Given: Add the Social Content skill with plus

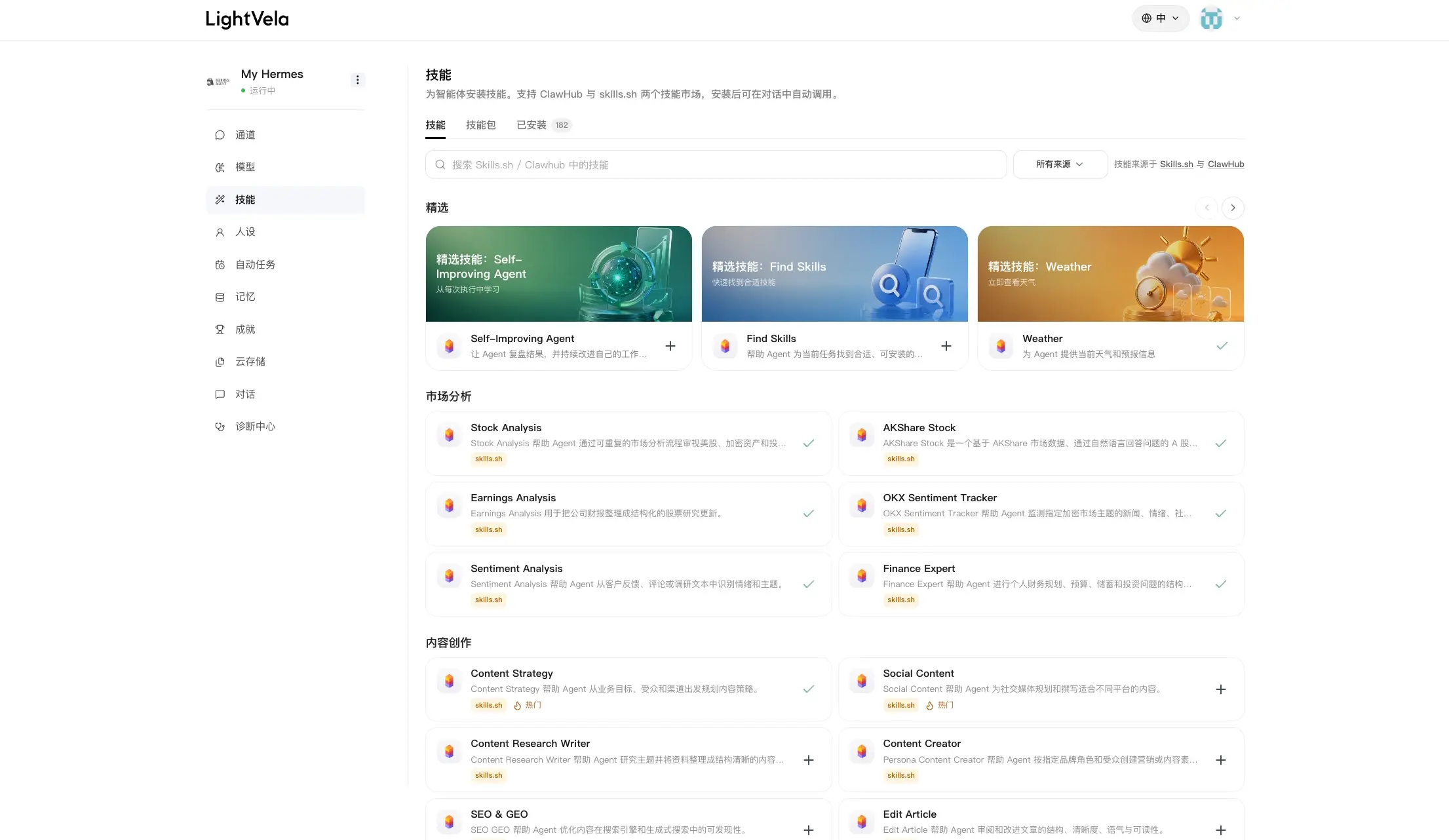Looking at the screenshot, I should click(1221, 689).
